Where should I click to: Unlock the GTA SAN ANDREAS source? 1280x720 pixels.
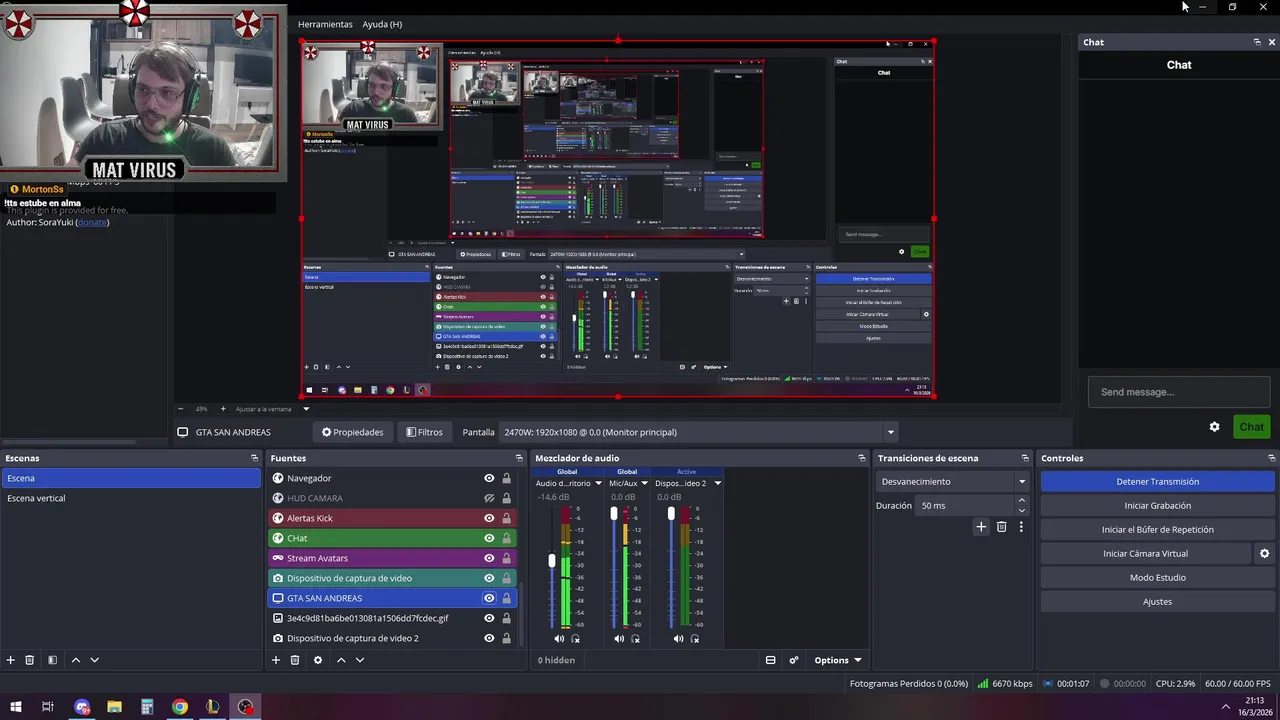(507, 598)
